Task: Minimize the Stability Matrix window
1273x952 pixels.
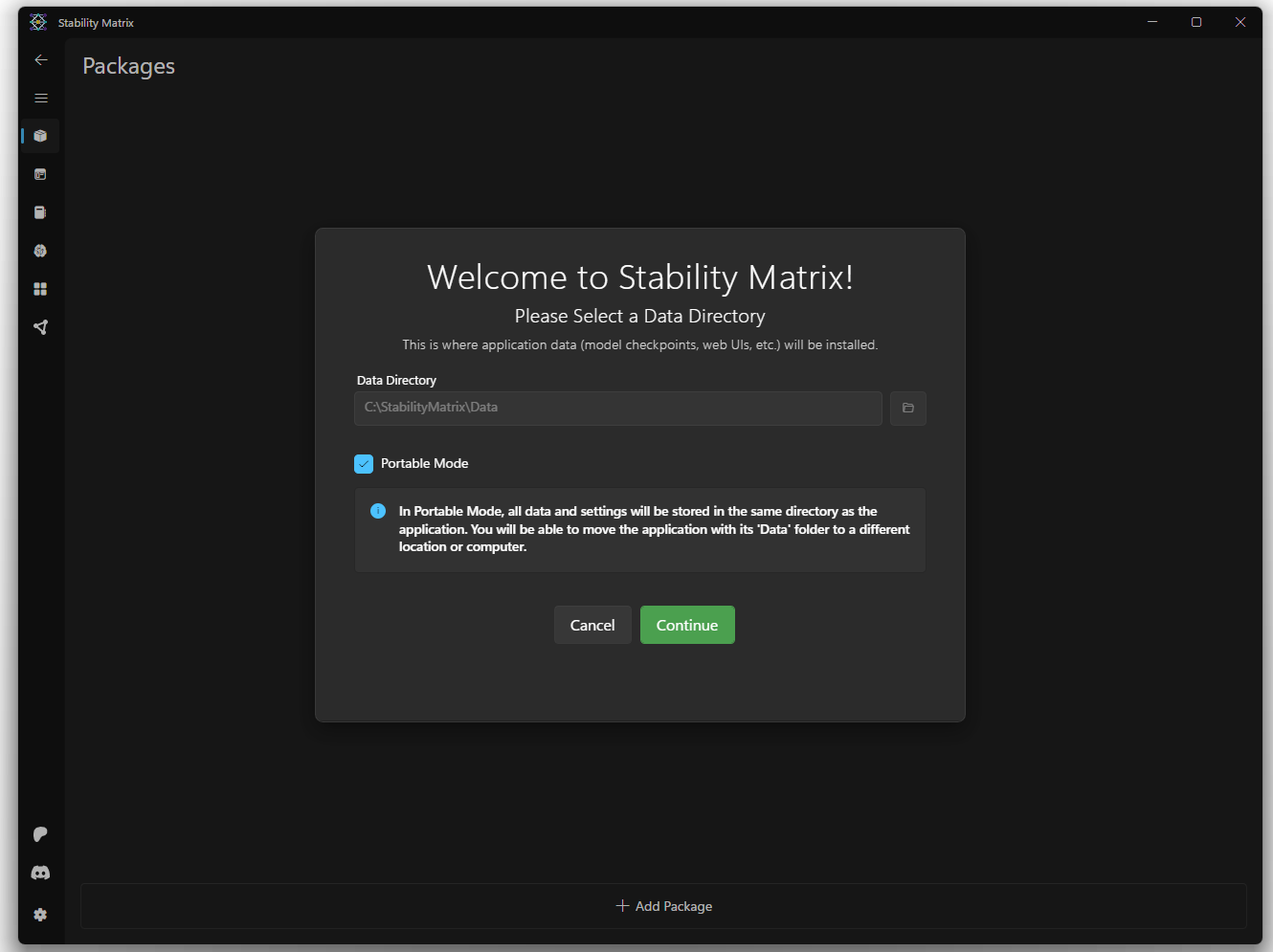Action: (1152, 22)
